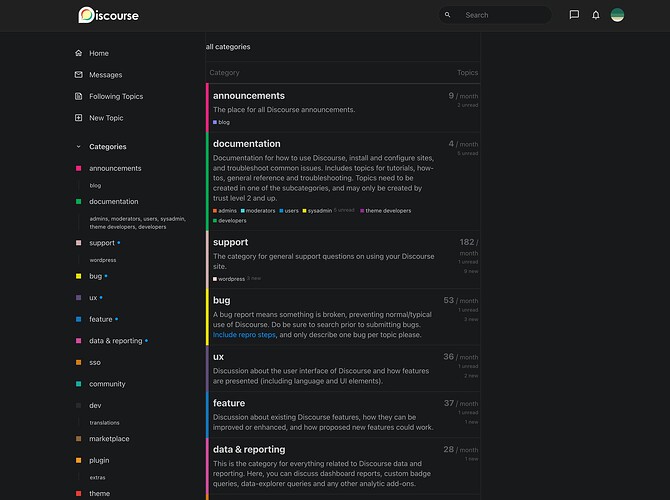Click 2 unread under announcements topics
The width and height of the screenshot is (670, 500).
467,105
